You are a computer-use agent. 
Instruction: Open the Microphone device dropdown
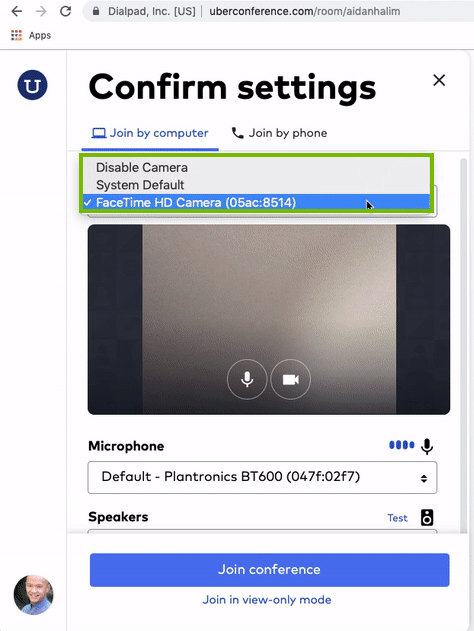[x=262, y=477]
